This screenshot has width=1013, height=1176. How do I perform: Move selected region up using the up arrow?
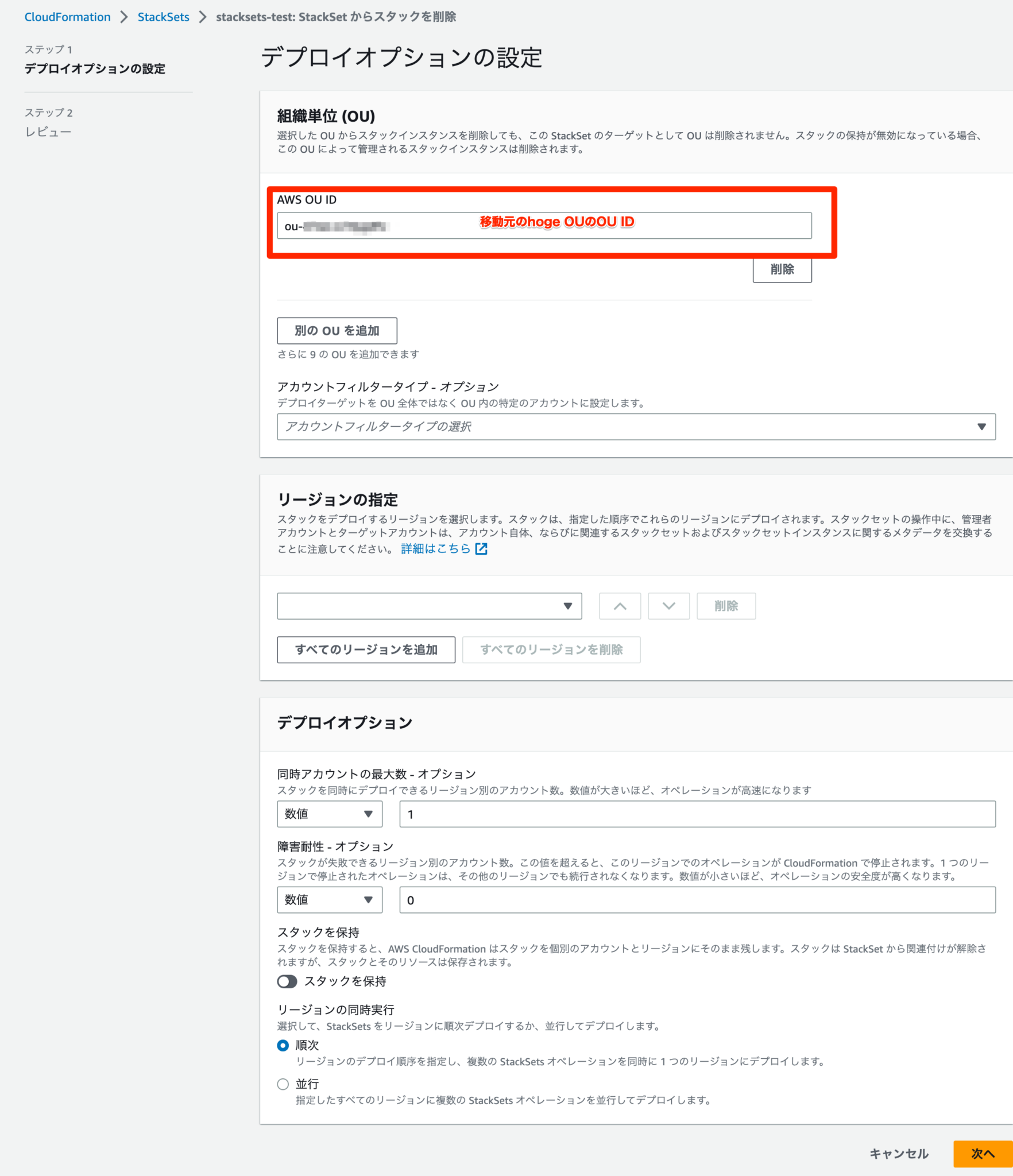(x=620, y=606)
